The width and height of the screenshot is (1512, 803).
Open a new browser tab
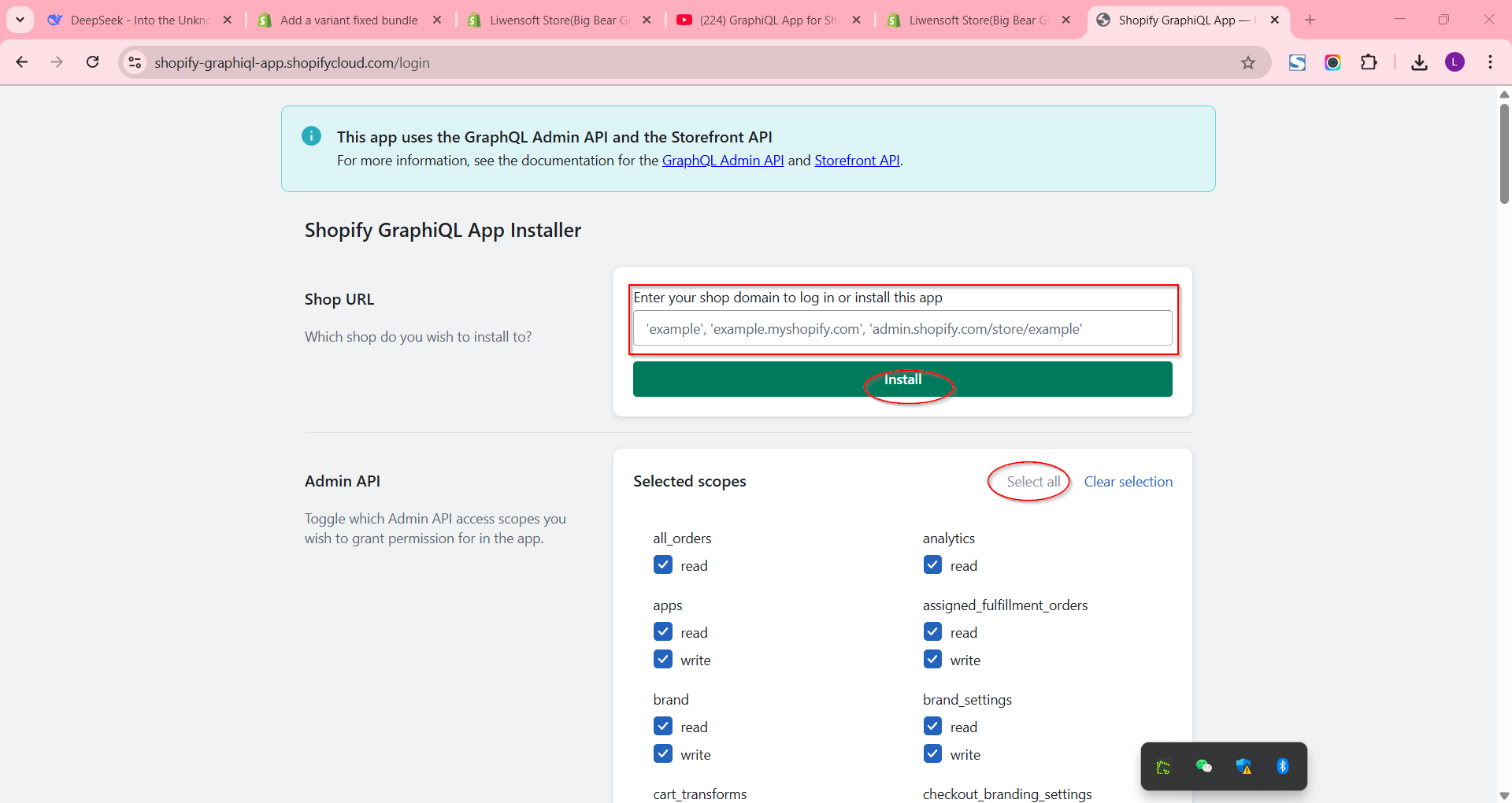point(1310,20)
